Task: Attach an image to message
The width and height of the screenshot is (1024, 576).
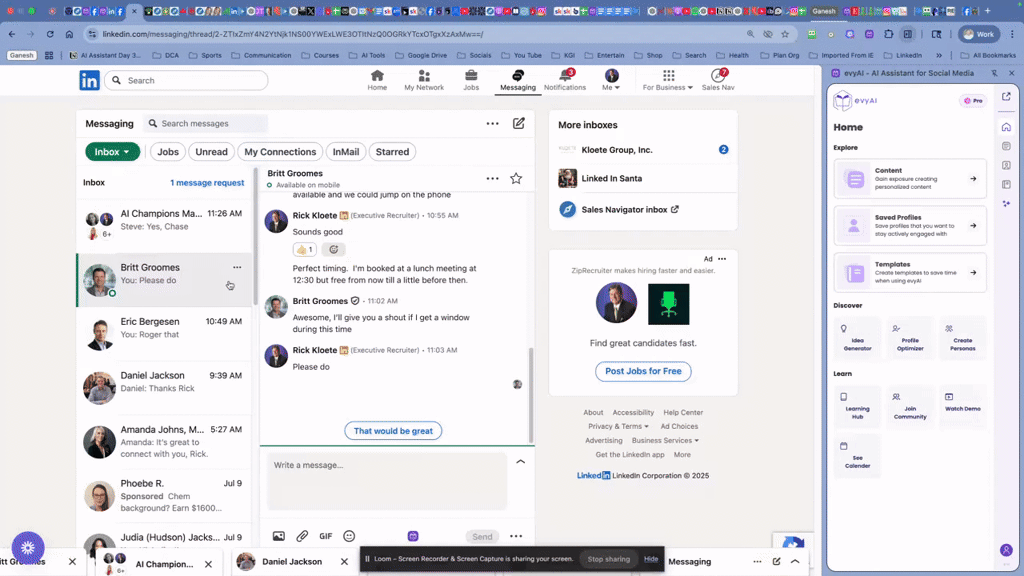Action: (279, 536)
